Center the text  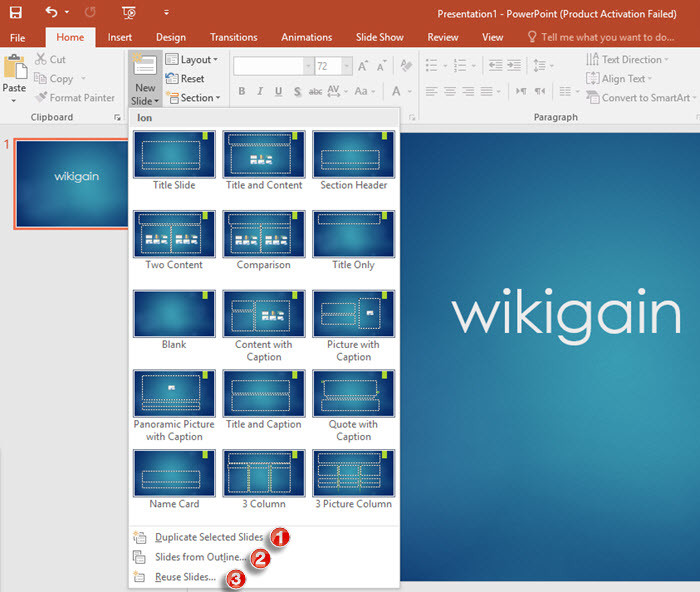tap(450, 92)
